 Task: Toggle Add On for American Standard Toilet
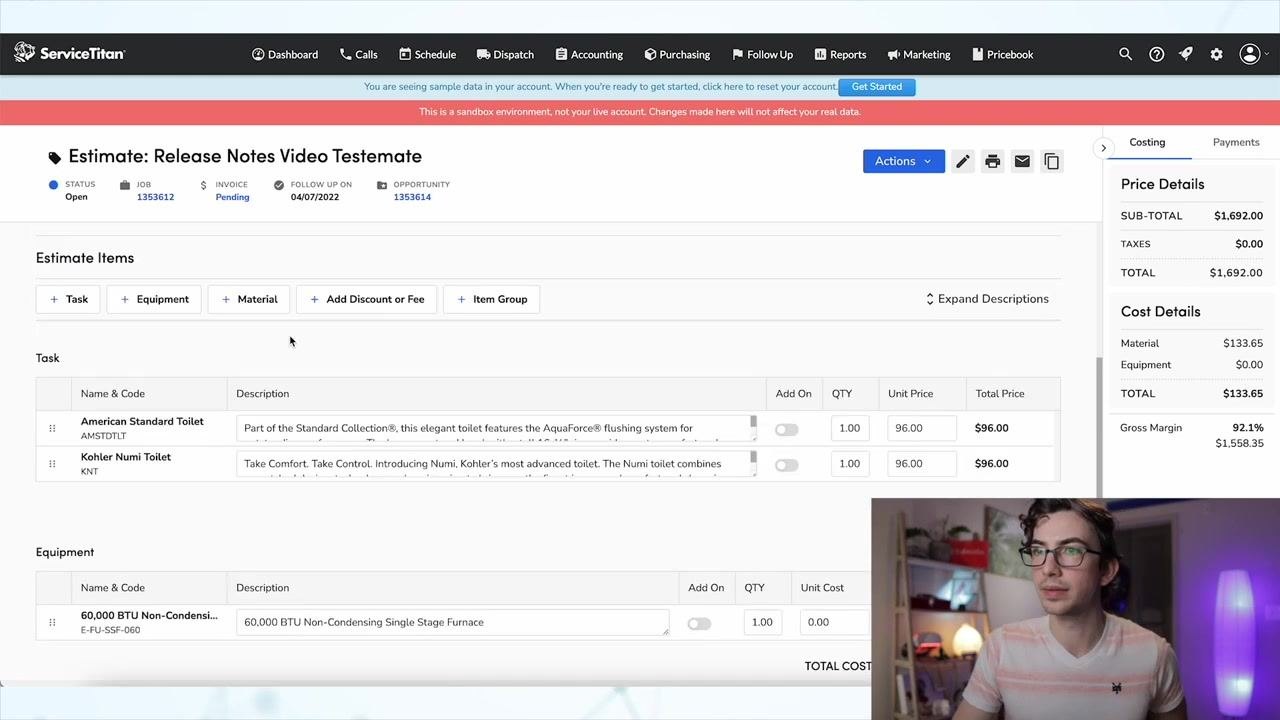click(787, 429)
